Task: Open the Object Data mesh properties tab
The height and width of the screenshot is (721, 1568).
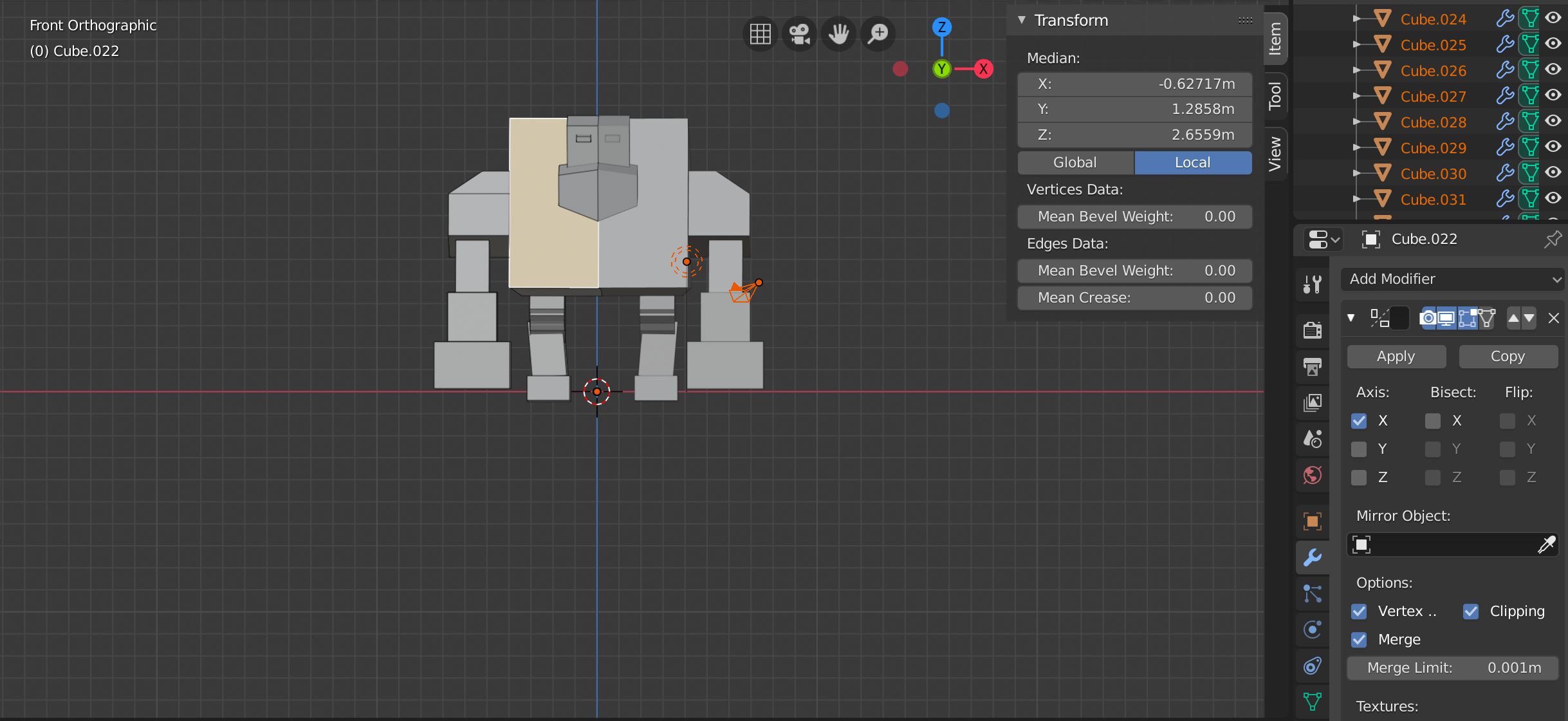Action: tap(1313, 701)
